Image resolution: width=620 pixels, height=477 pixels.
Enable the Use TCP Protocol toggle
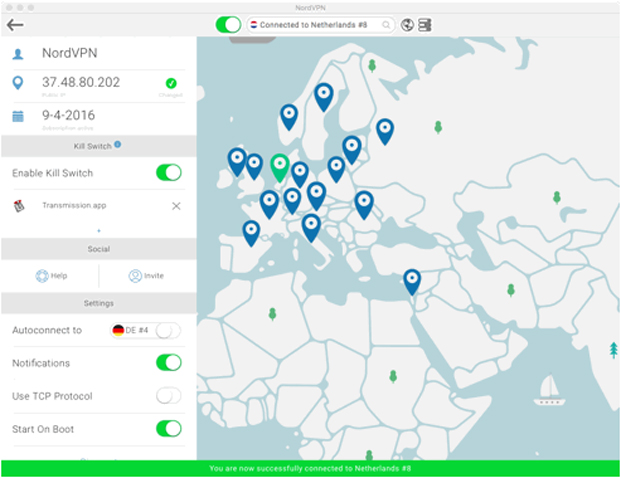pyautogui.click(x=168, y=396)
